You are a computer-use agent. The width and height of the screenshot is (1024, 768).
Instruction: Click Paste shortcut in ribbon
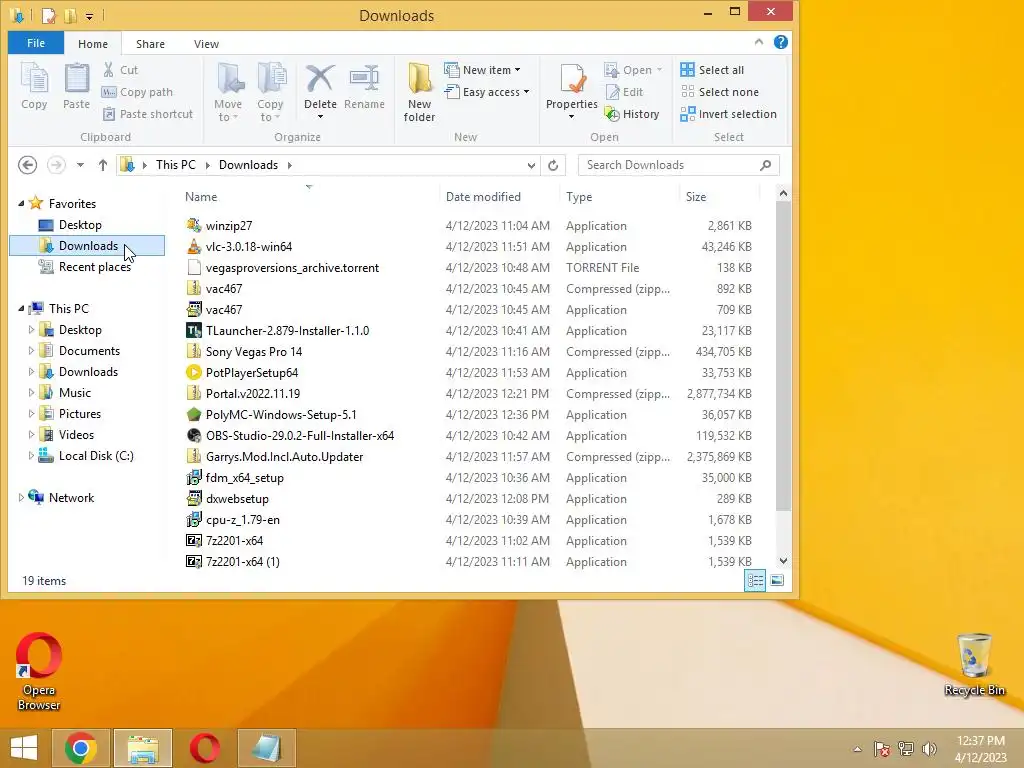(148, 114)
